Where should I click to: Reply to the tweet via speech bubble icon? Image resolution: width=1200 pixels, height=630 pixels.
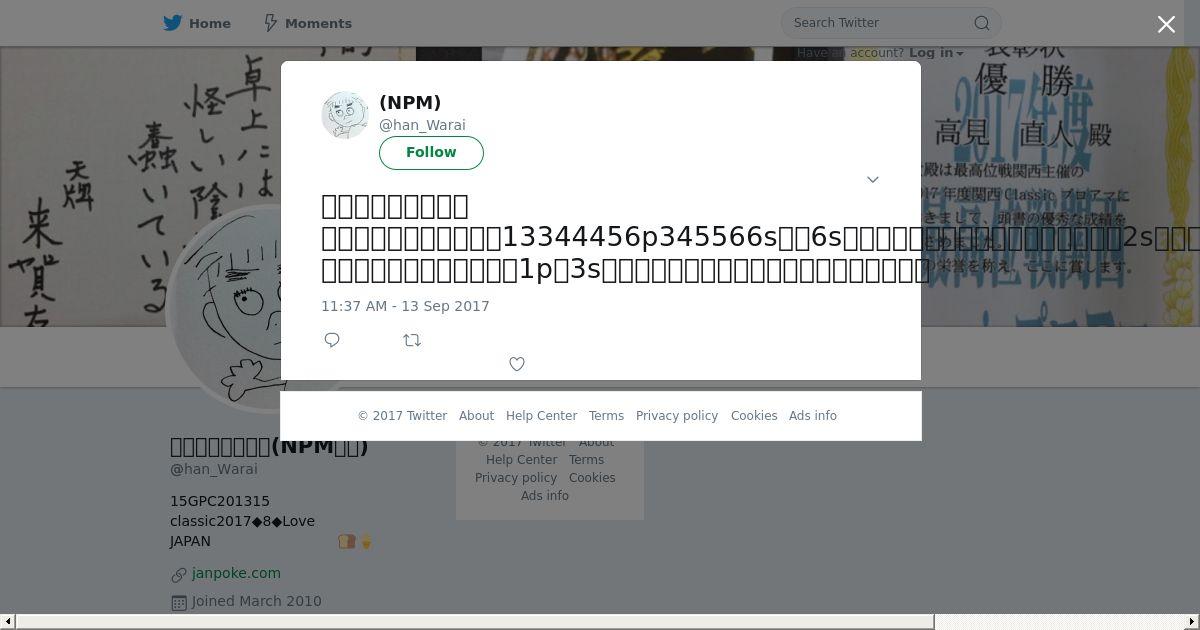click(332, 340)
